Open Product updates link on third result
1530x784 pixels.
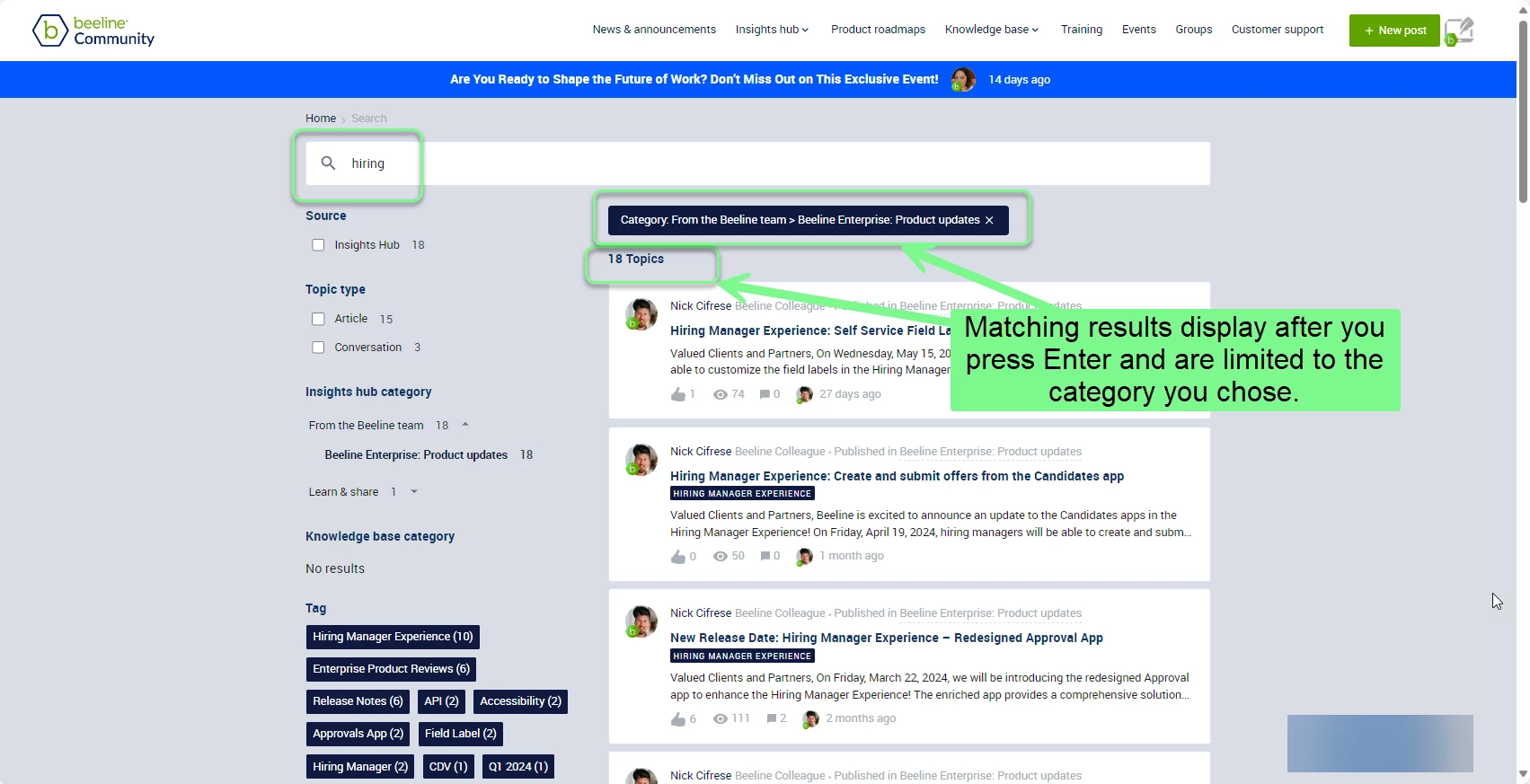pos(990,613)
